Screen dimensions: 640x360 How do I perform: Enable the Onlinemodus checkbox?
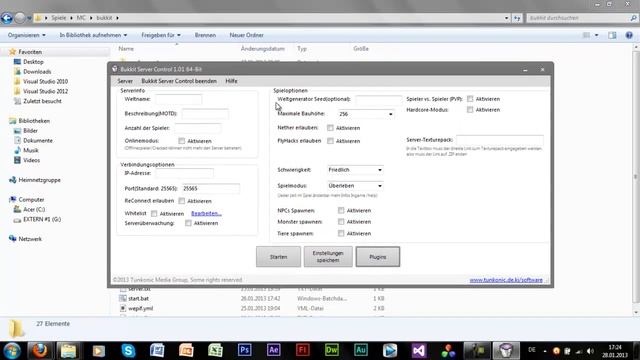click(182, 141)
